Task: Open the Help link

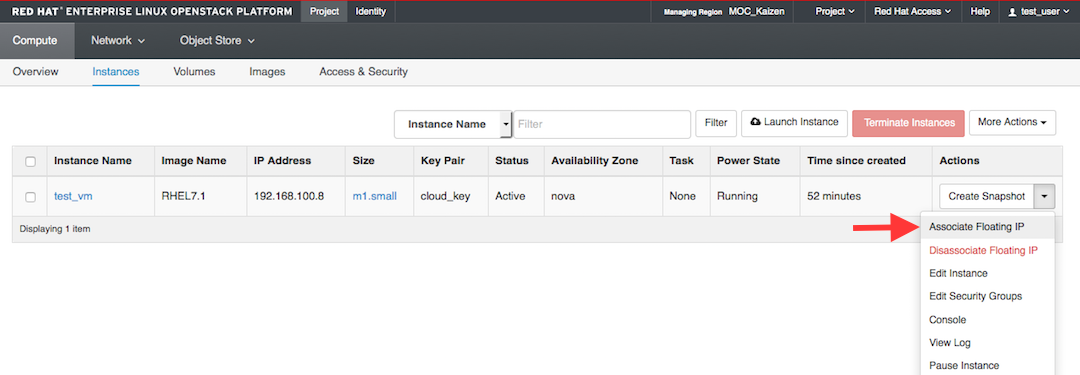Action: (980, 12)
